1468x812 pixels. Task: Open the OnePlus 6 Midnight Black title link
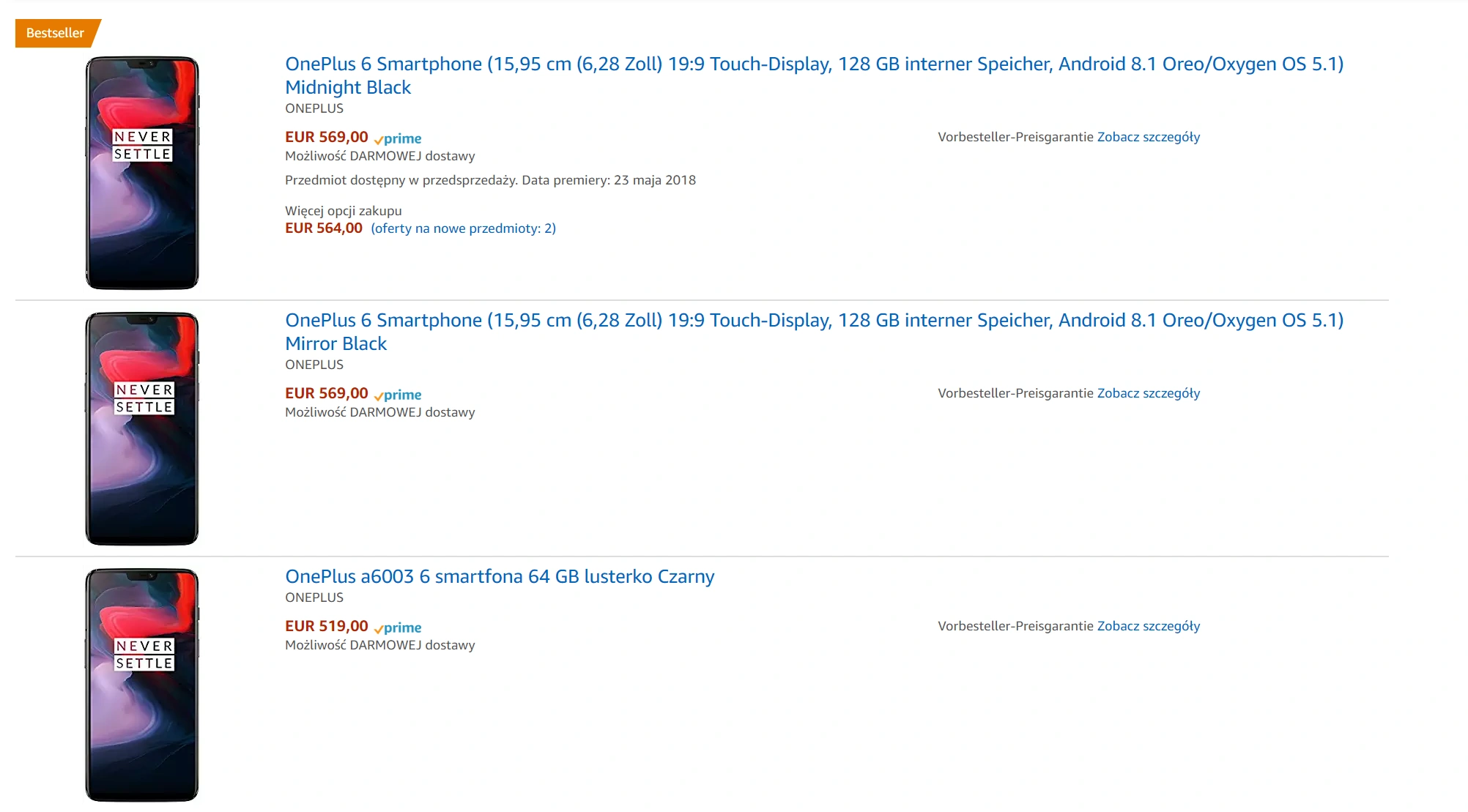[814, 75]
